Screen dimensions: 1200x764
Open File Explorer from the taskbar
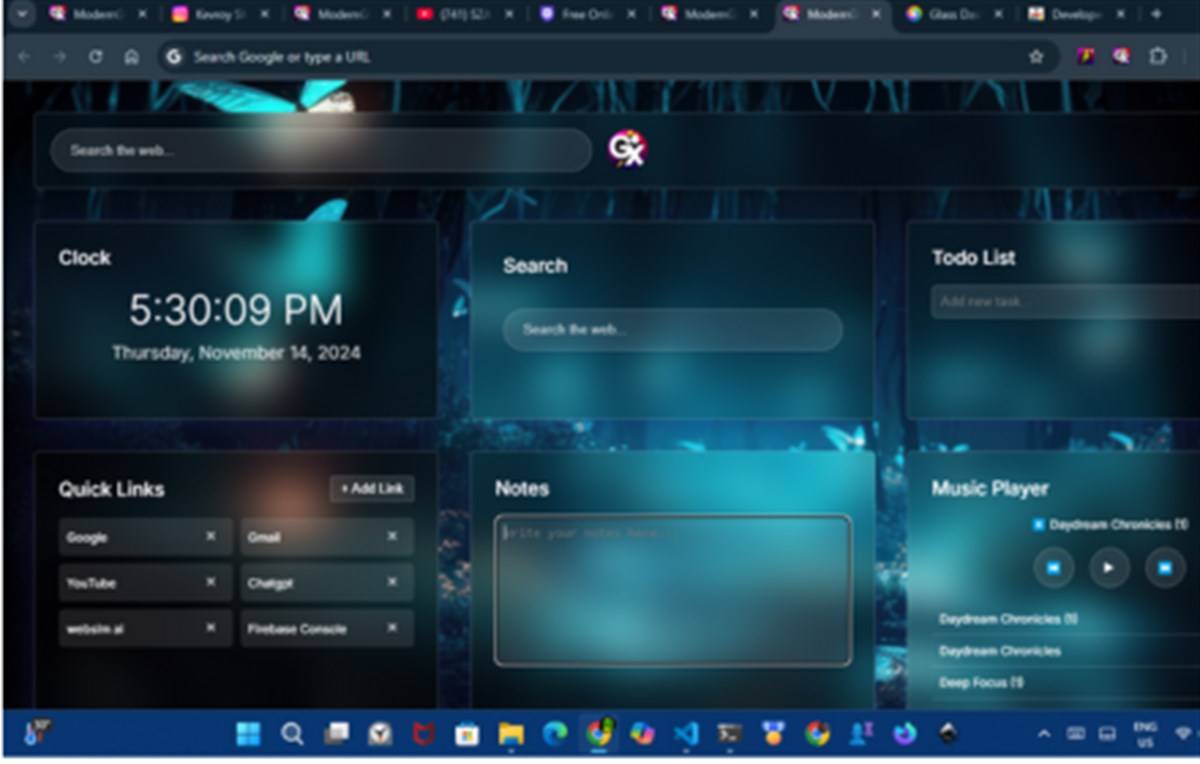click(x=511, y=735)
